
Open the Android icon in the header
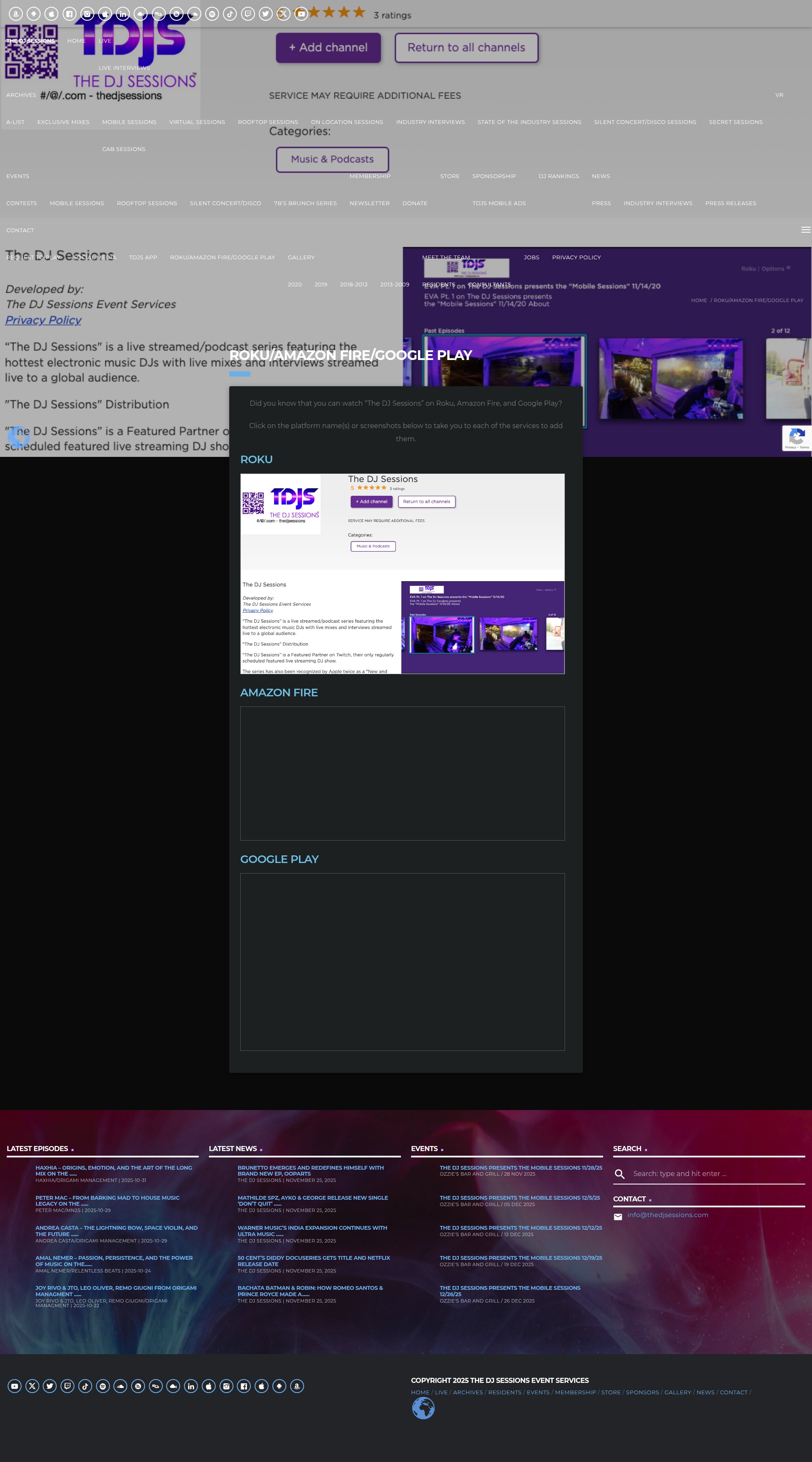coord(33,14)
